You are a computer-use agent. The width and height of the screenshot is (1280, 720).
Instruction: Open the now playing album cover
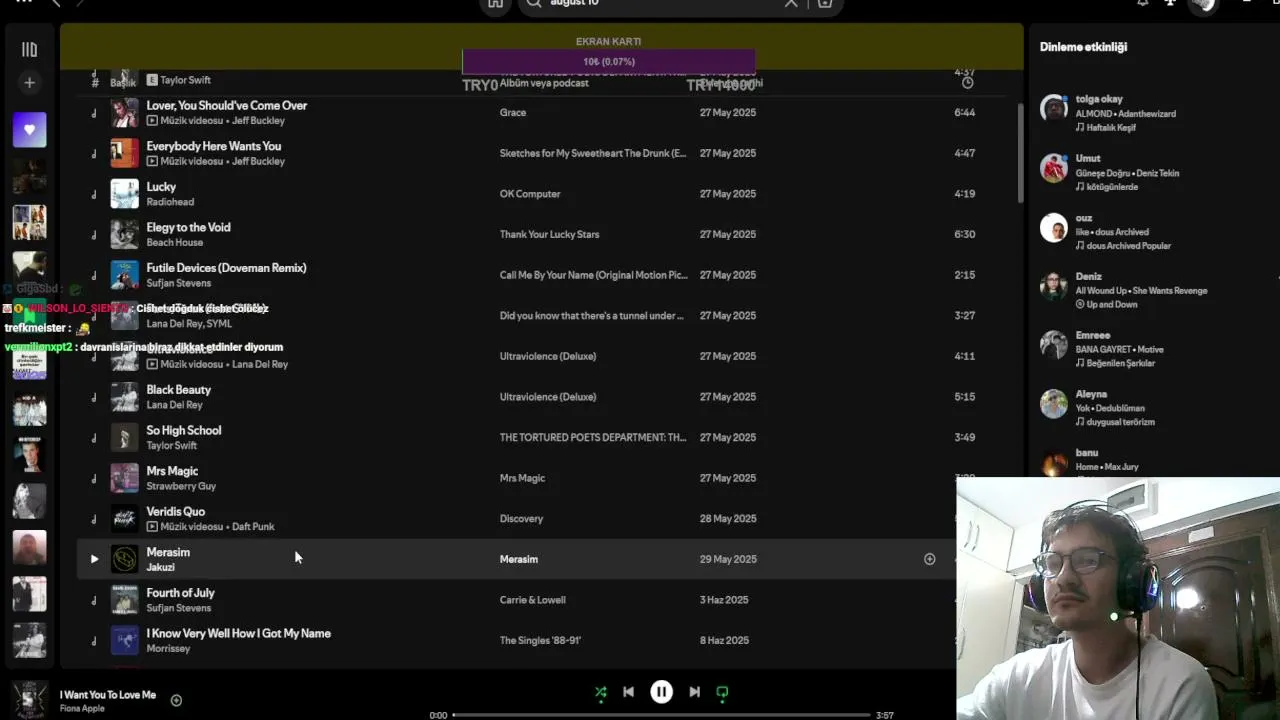(x=29, y=700)
